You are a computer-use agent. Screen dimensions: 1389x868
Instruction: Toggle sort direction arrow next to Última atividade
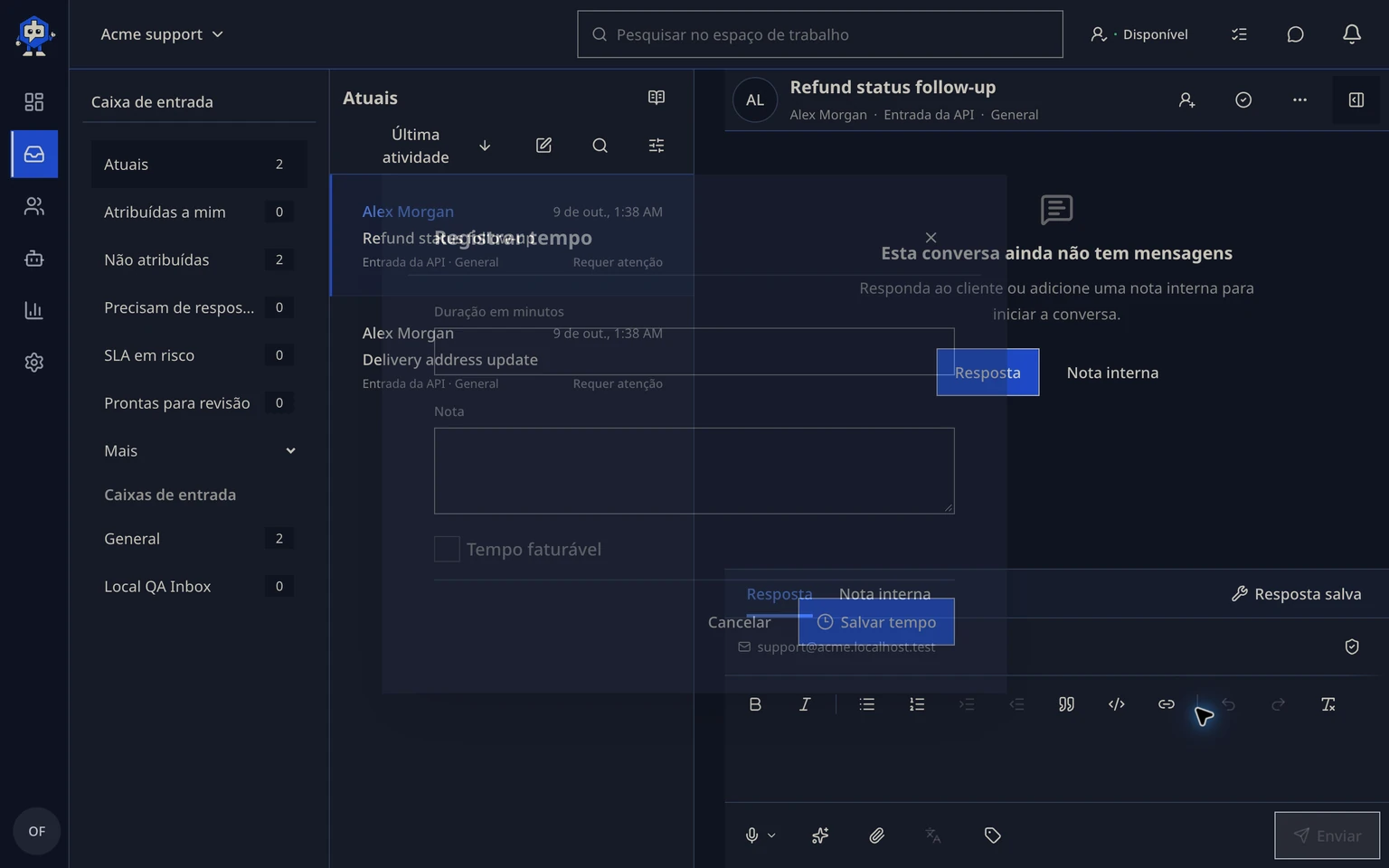(x=485, y=146)
